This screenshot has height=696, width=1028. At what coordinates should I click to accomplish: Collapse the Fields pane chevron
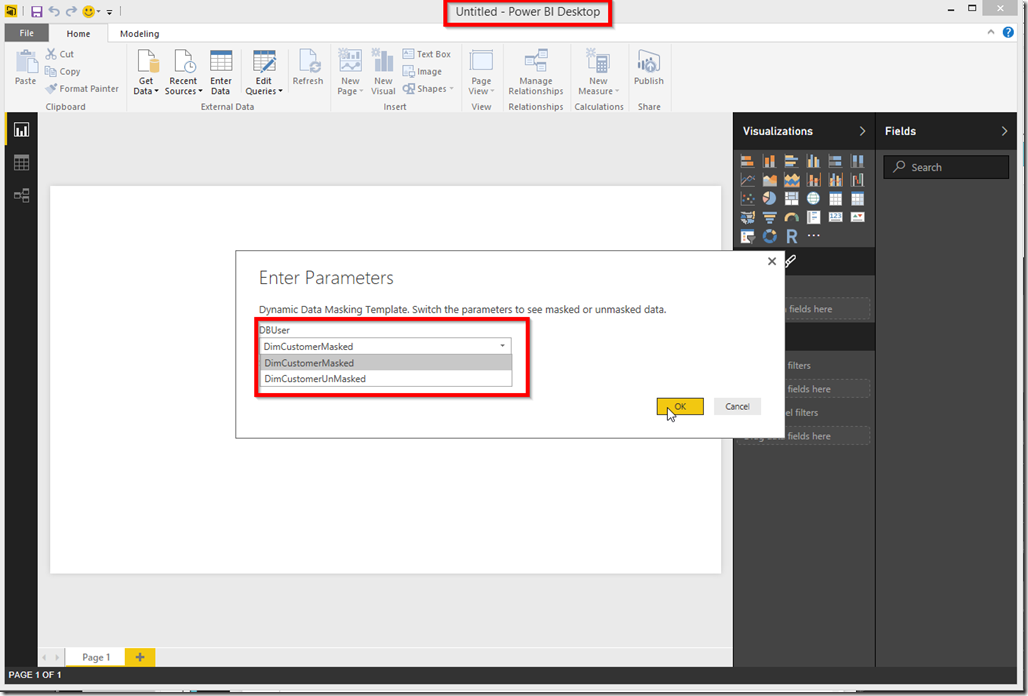pos(1004,131)
